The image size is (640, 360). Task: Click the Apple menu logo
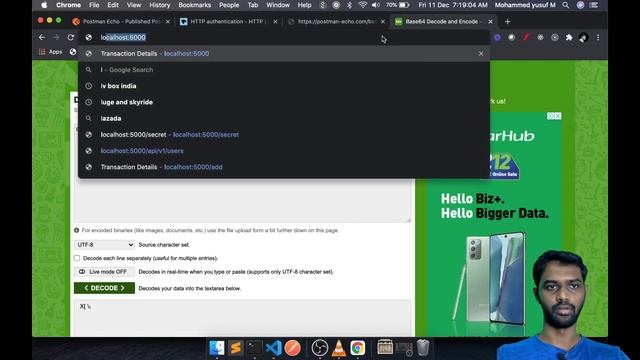(44, 5)
